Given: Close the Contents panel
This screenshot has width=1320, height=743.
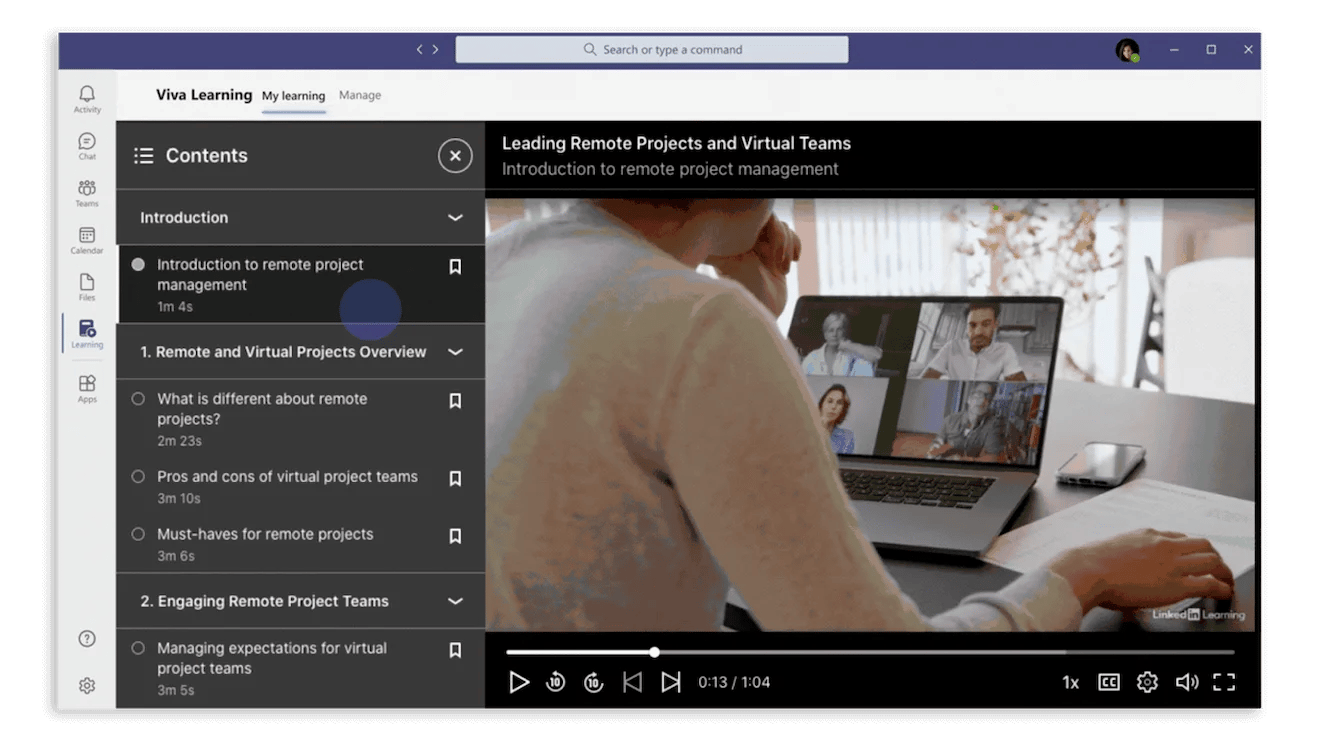Looking at the screenshot, I should tap(455, 155).
